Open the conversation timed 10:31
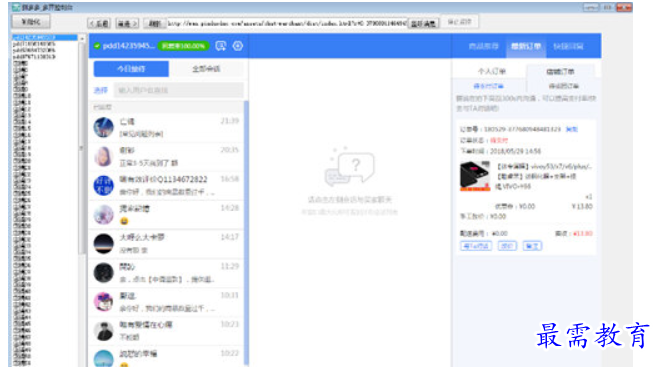The image size is (658, 367). pos(167,302)
